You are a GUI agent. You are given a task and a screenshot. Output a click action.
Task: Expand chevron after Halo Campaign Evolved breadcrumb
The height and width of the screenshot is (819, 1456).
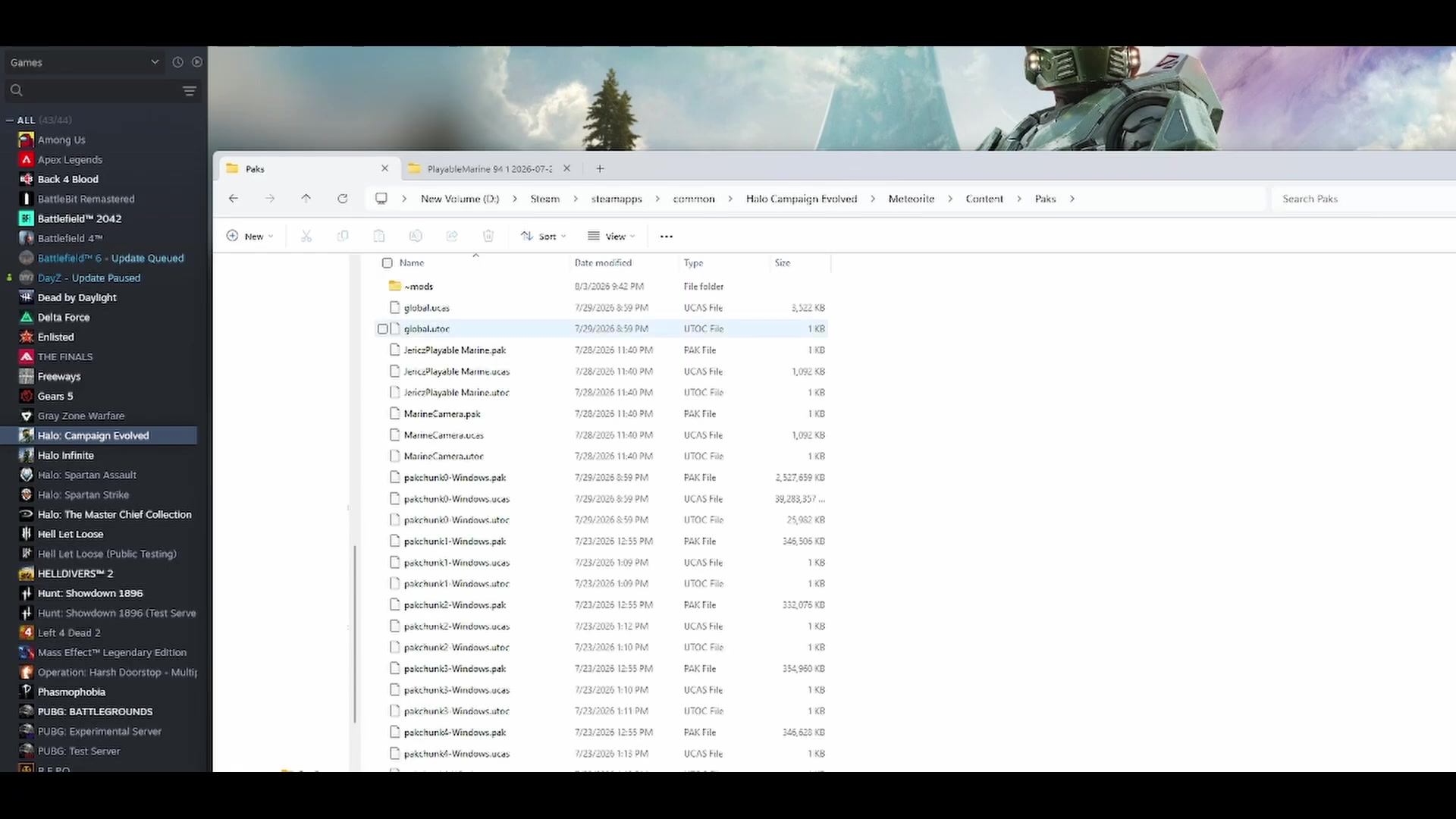873,199
